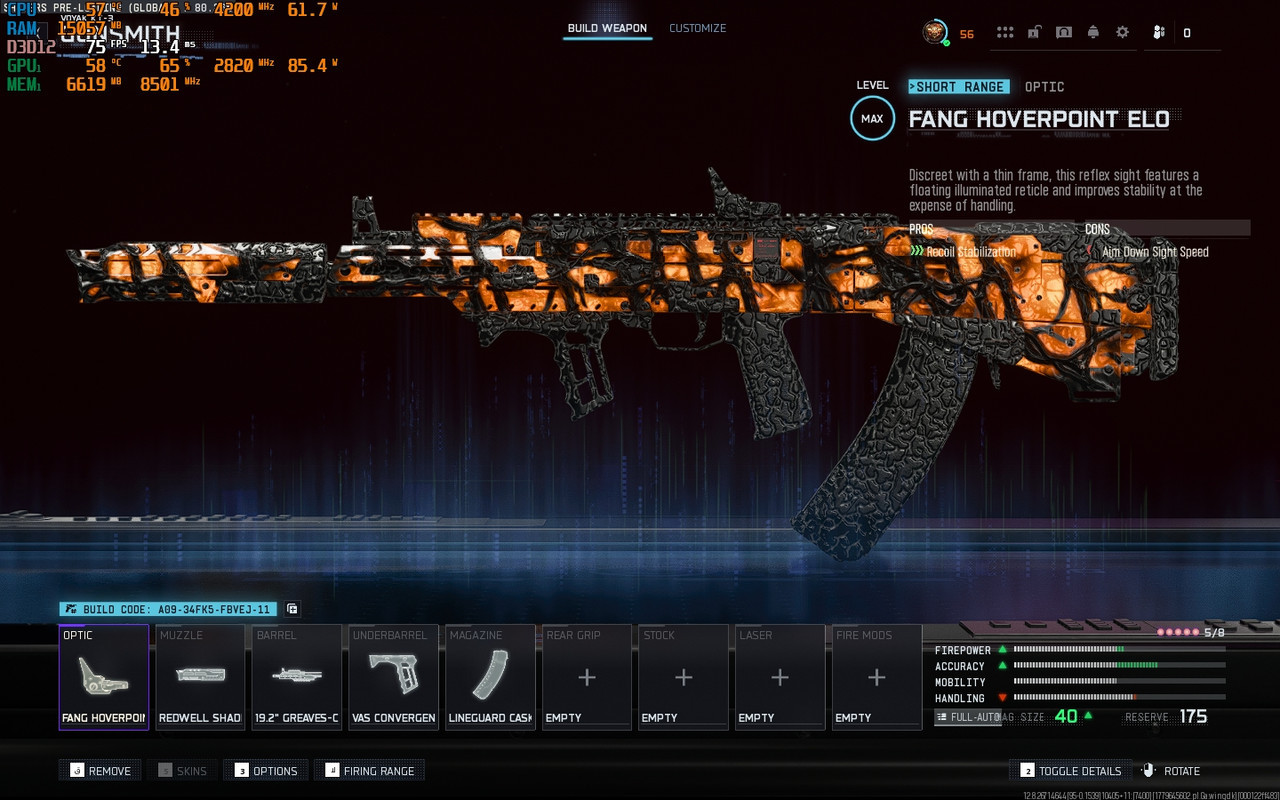Viewport: 1280px width, 800px height.
Task: Open the Skins button
Action: pyautogui.click(x=182, y=771)
